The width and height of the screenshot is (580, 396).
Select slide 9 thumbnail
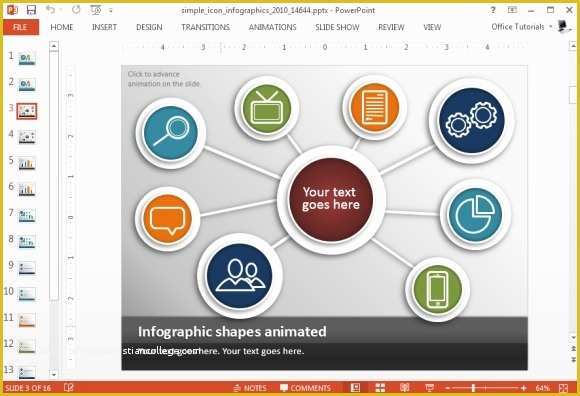27,268
